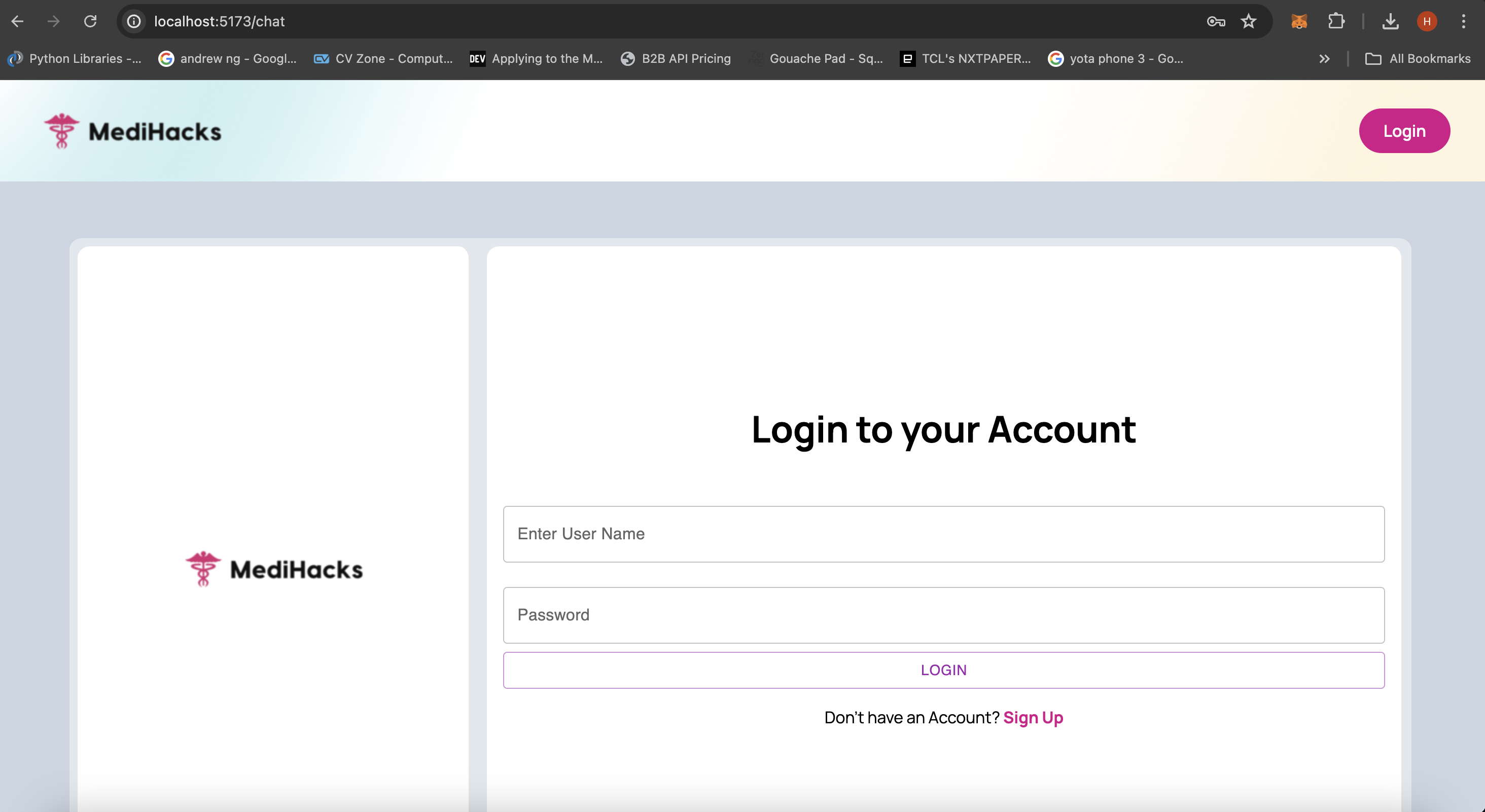
Task: Open the Extensions puzzle icon
Action: click(1336, 21)
